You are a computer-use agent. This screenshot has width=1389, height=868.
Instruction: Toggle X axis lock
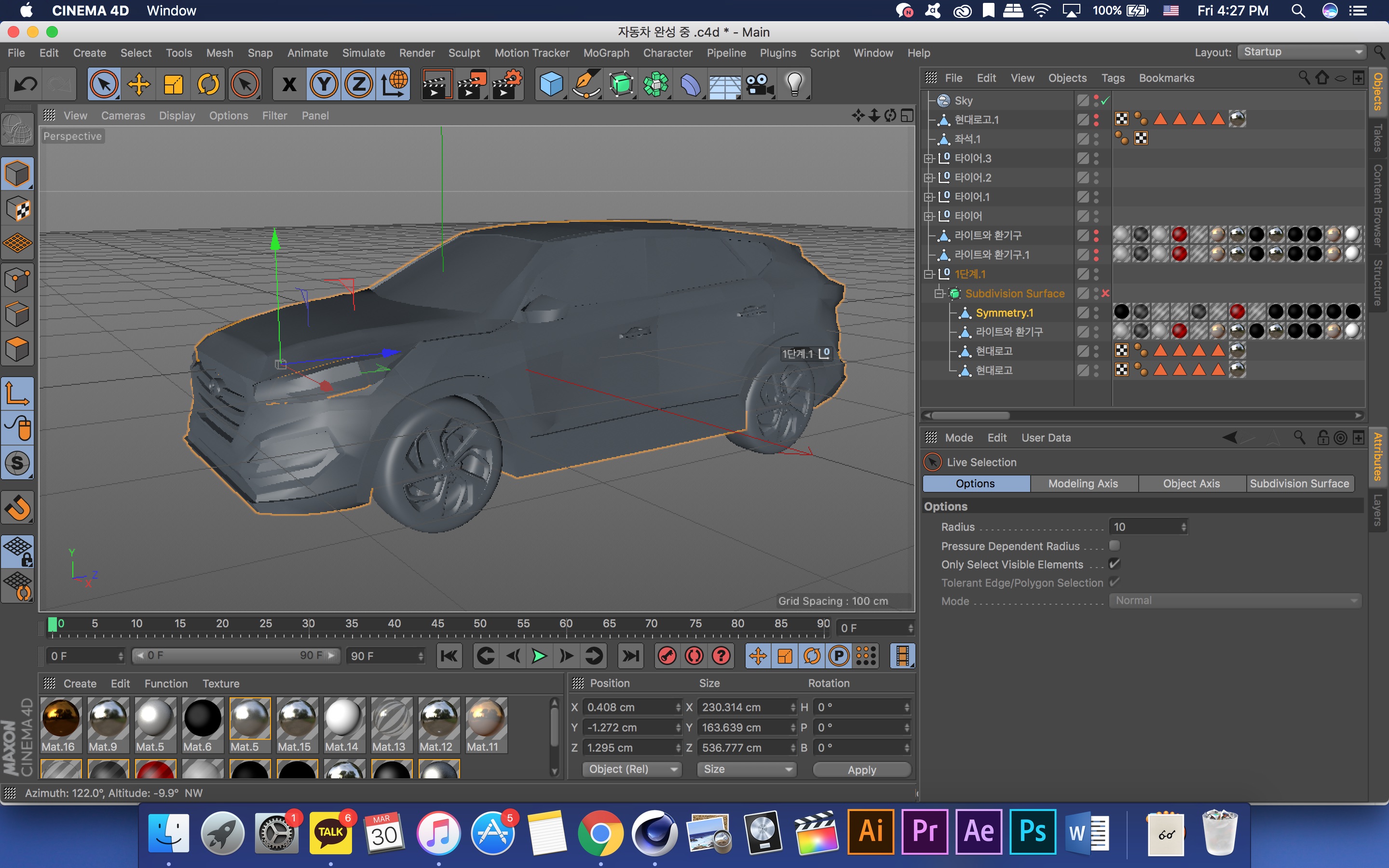click(289, 84)
